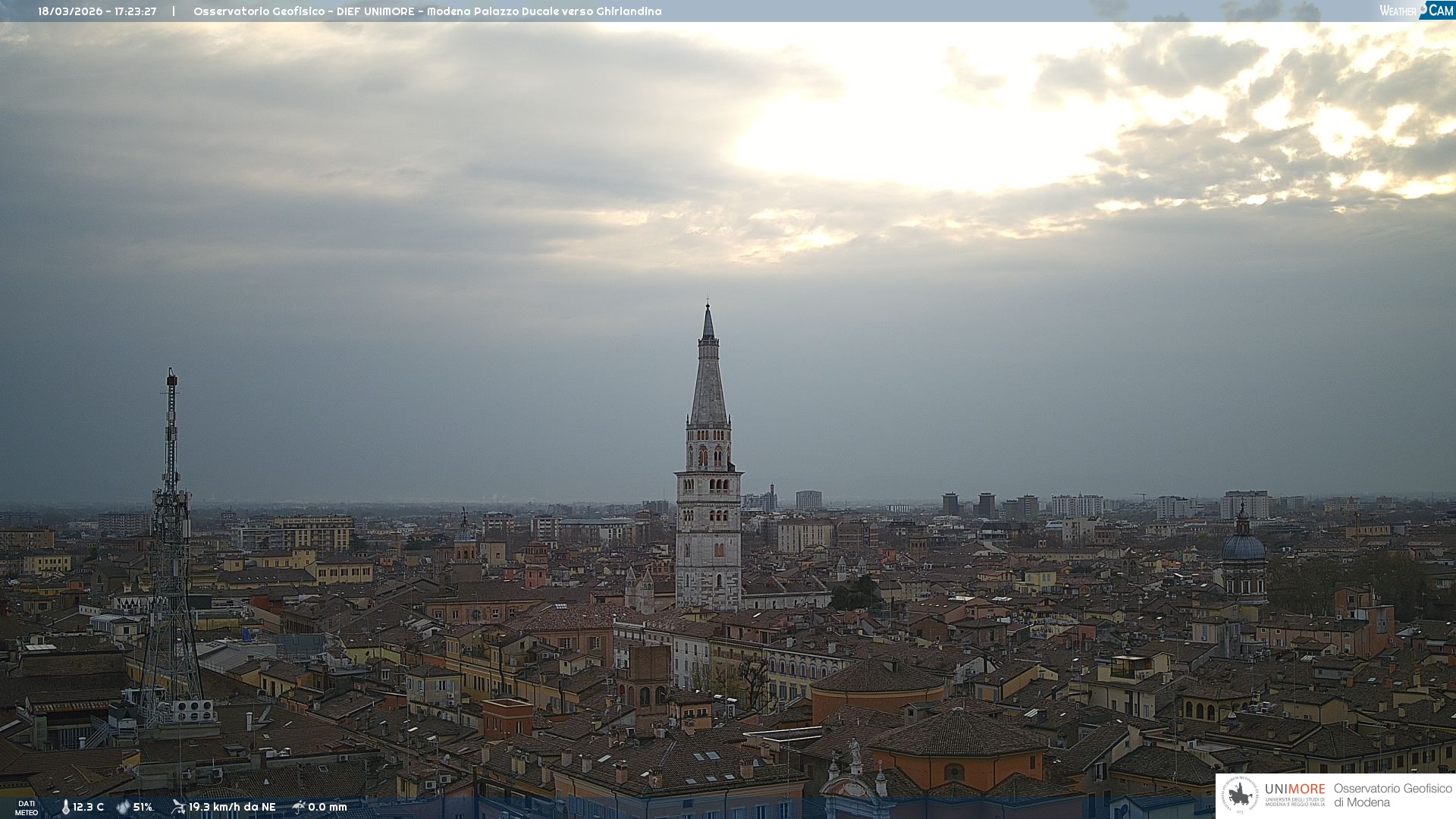Click the WeatherCam logo
The height and width of the screenshot is (819, 1456).
[1416, 11]
